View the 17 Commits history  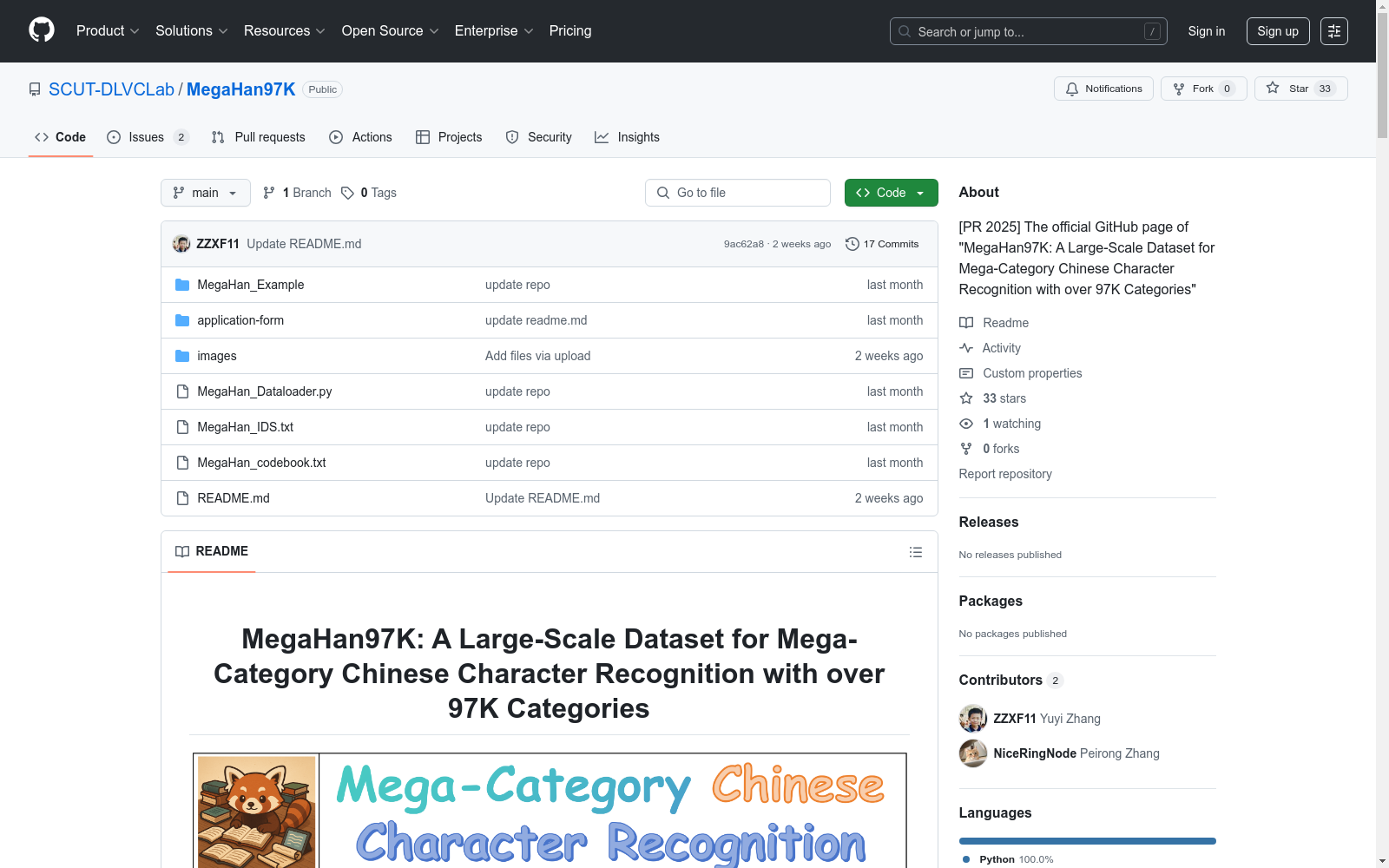coord(882,244)
